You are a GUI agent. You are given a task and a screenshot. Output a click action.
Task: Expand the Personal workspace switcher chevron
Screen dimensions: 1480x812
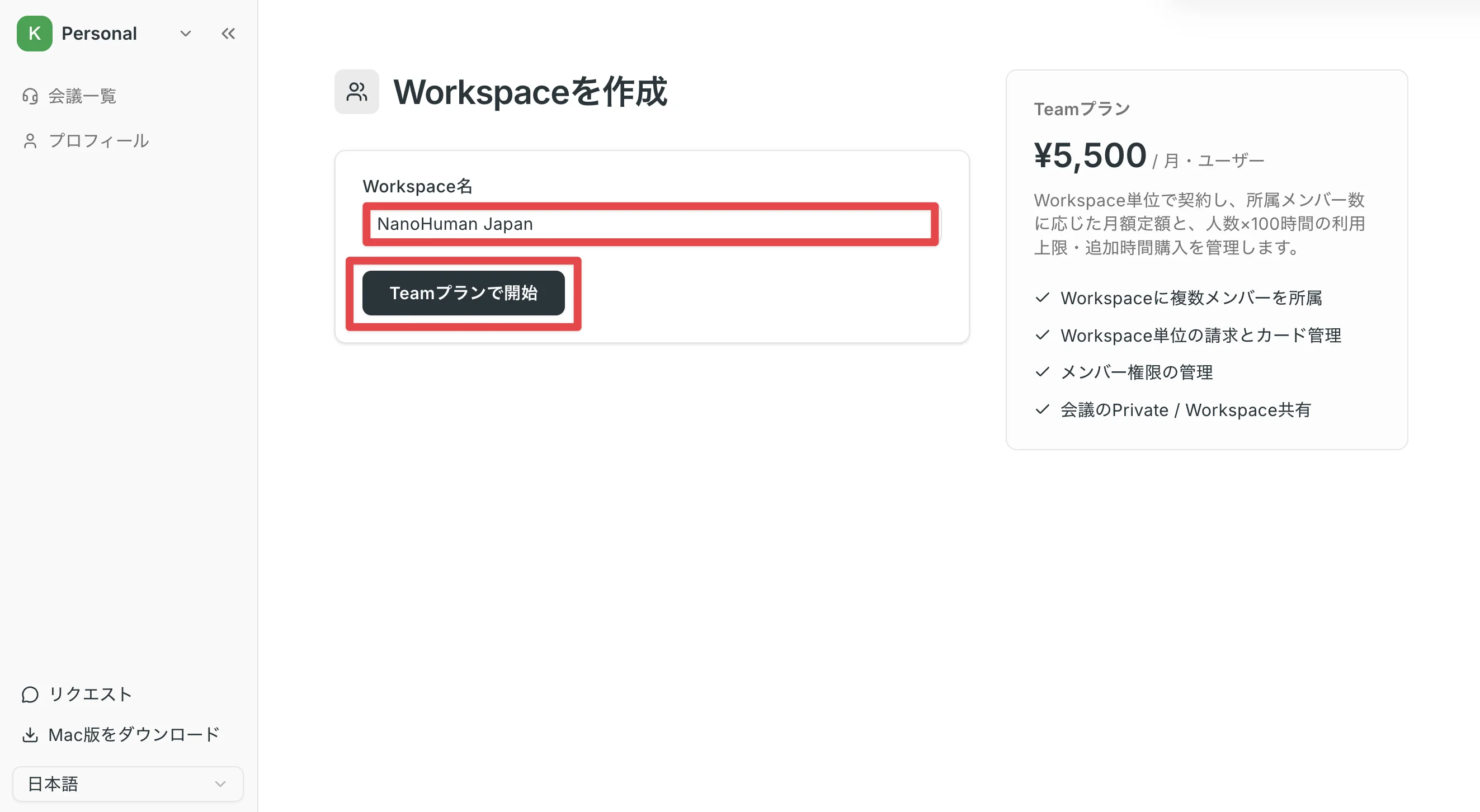point(185,34)
